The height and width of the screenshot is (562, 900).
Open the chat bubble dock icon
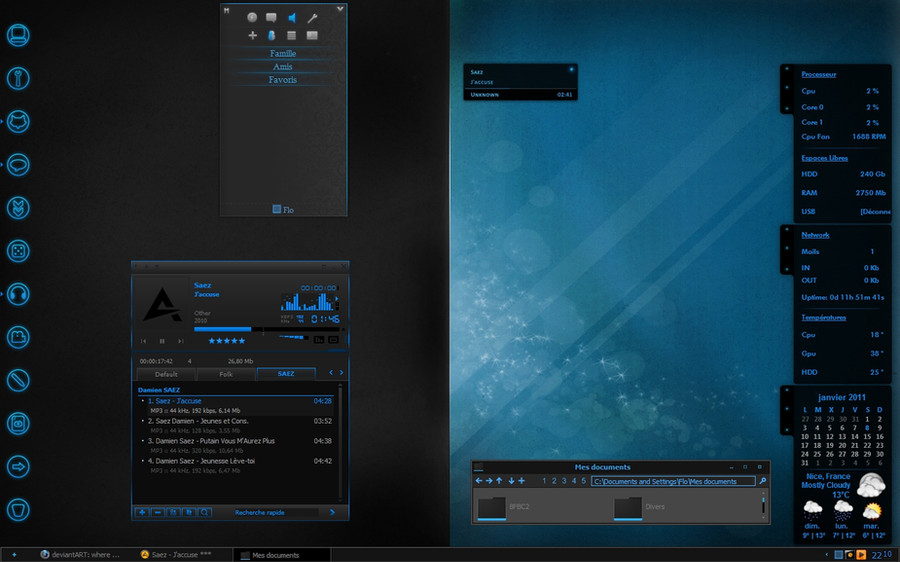[x=18, y=165]
